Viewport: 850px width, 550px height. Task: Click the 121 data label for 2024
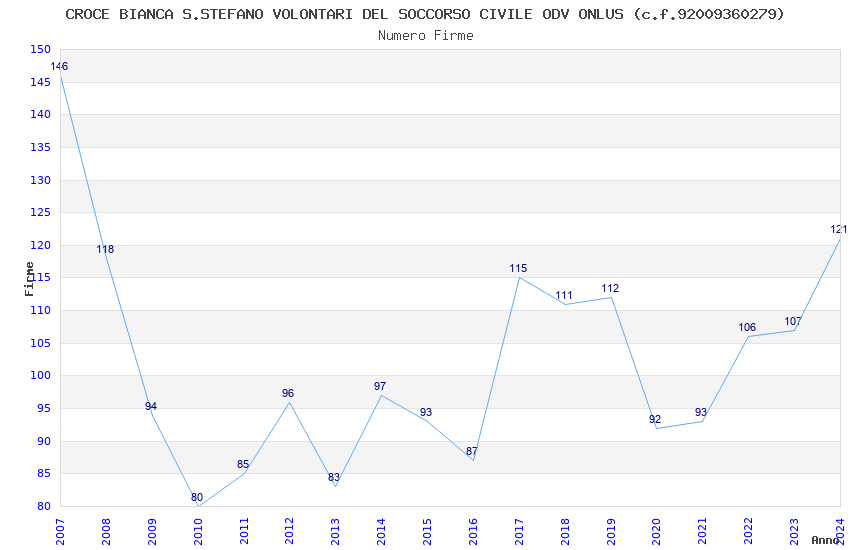(x=839, y=229)
